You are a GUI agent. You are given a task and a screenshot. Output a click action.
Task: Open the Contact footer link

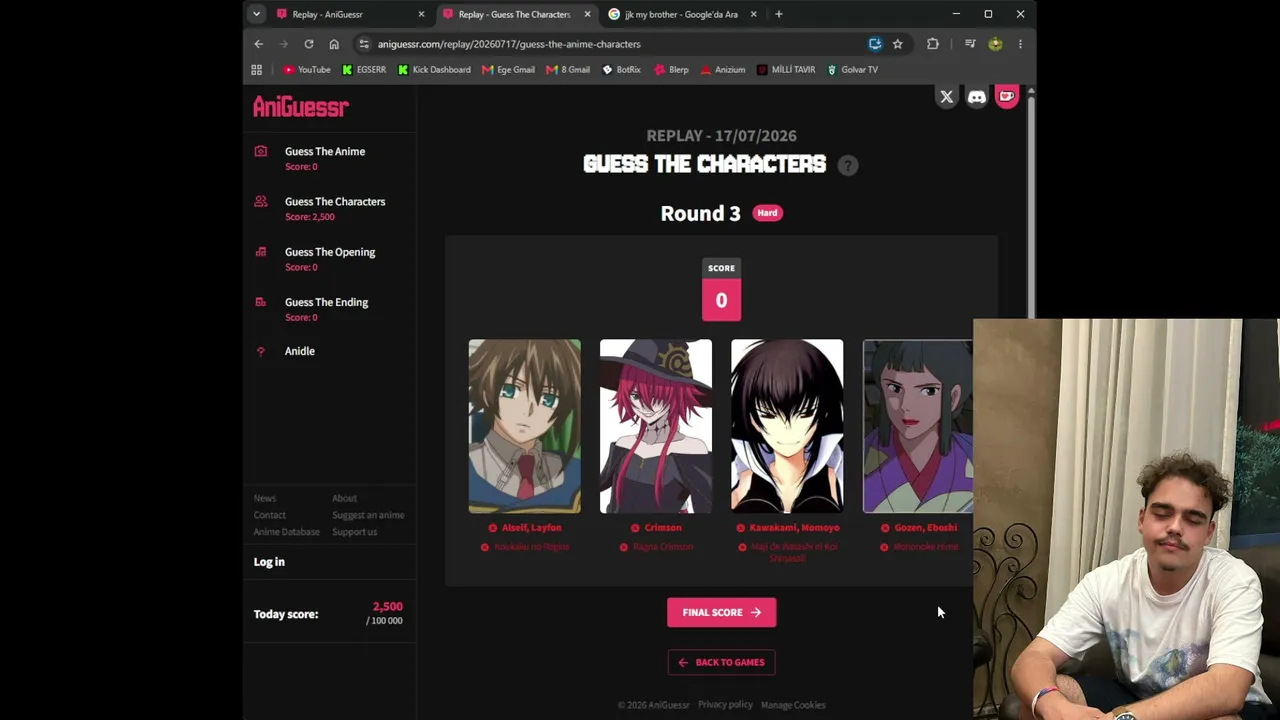point(270,515)
